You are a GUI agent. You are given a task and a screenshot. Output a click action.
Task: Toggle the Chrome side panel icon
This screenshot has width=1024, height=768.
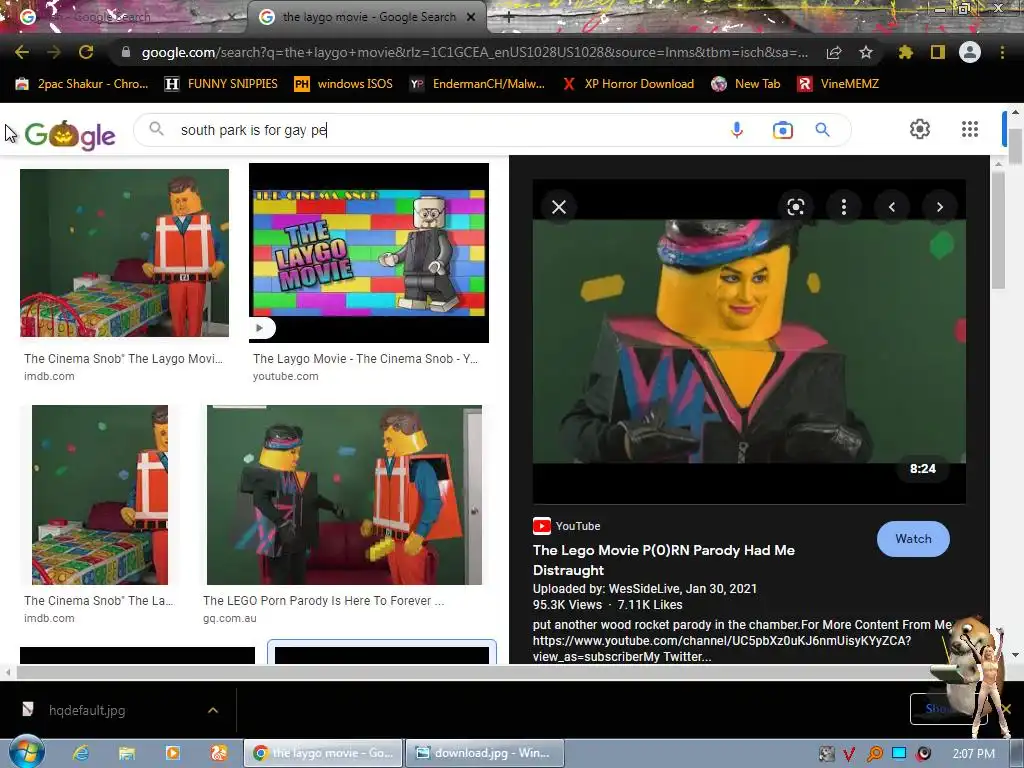click(938, 52)
